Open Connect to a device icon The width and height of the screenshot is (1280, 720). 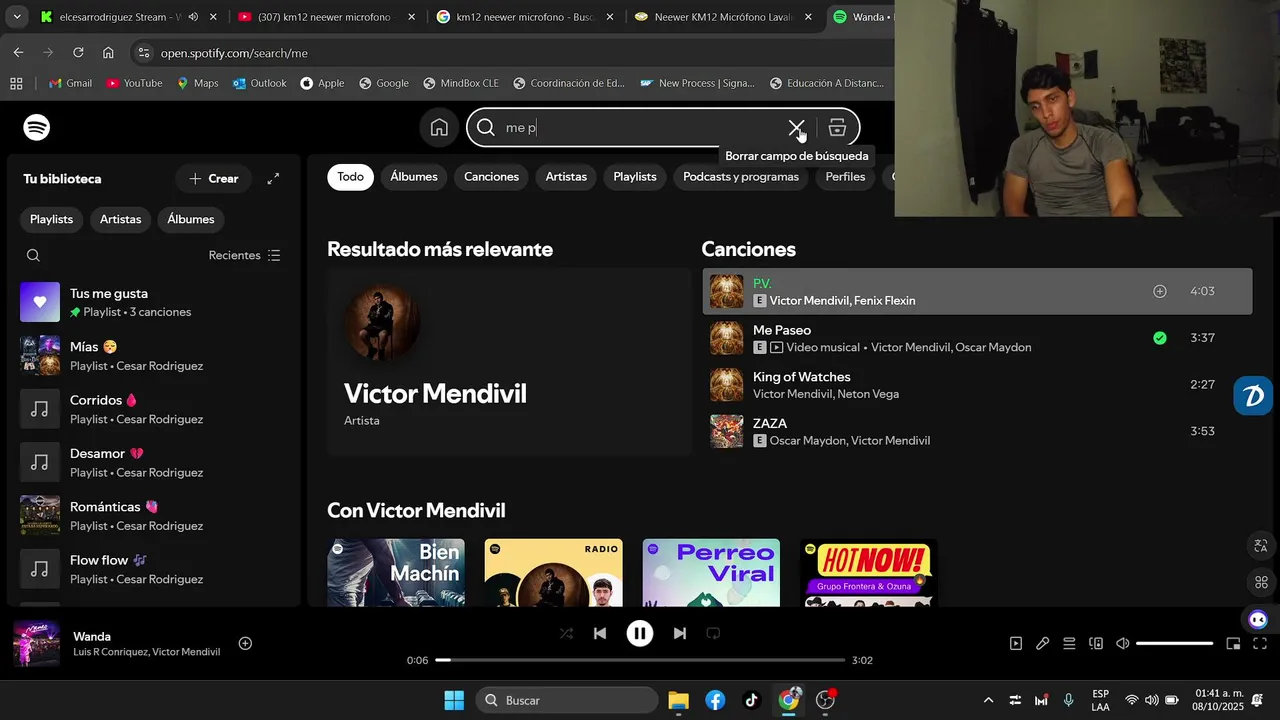[1096, 644]
